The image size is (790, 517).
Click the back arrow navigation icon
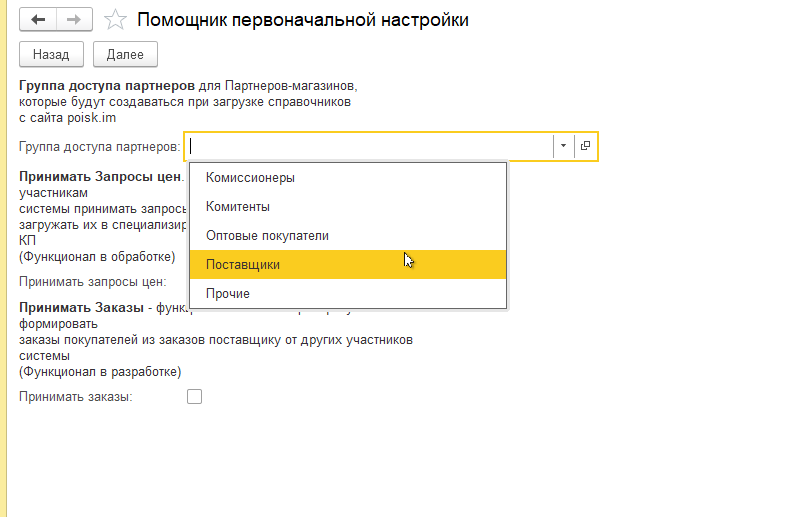(38, 19)
